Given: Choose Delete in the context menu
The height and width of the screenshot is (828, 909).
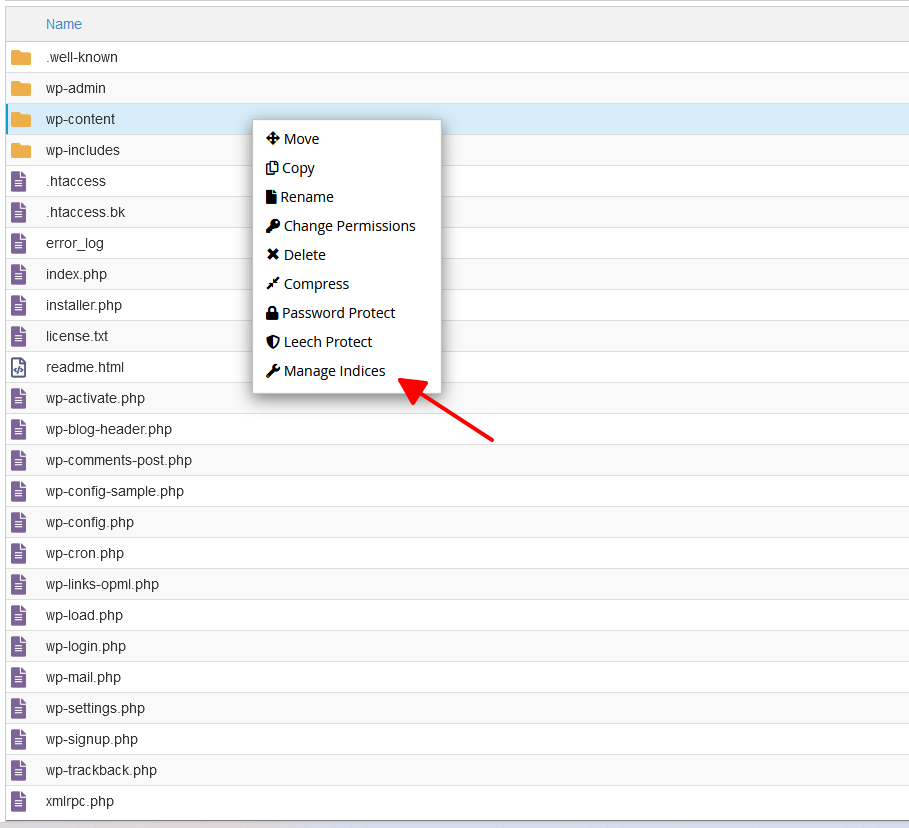Looking at the screenshot, I should coord(304,255).
